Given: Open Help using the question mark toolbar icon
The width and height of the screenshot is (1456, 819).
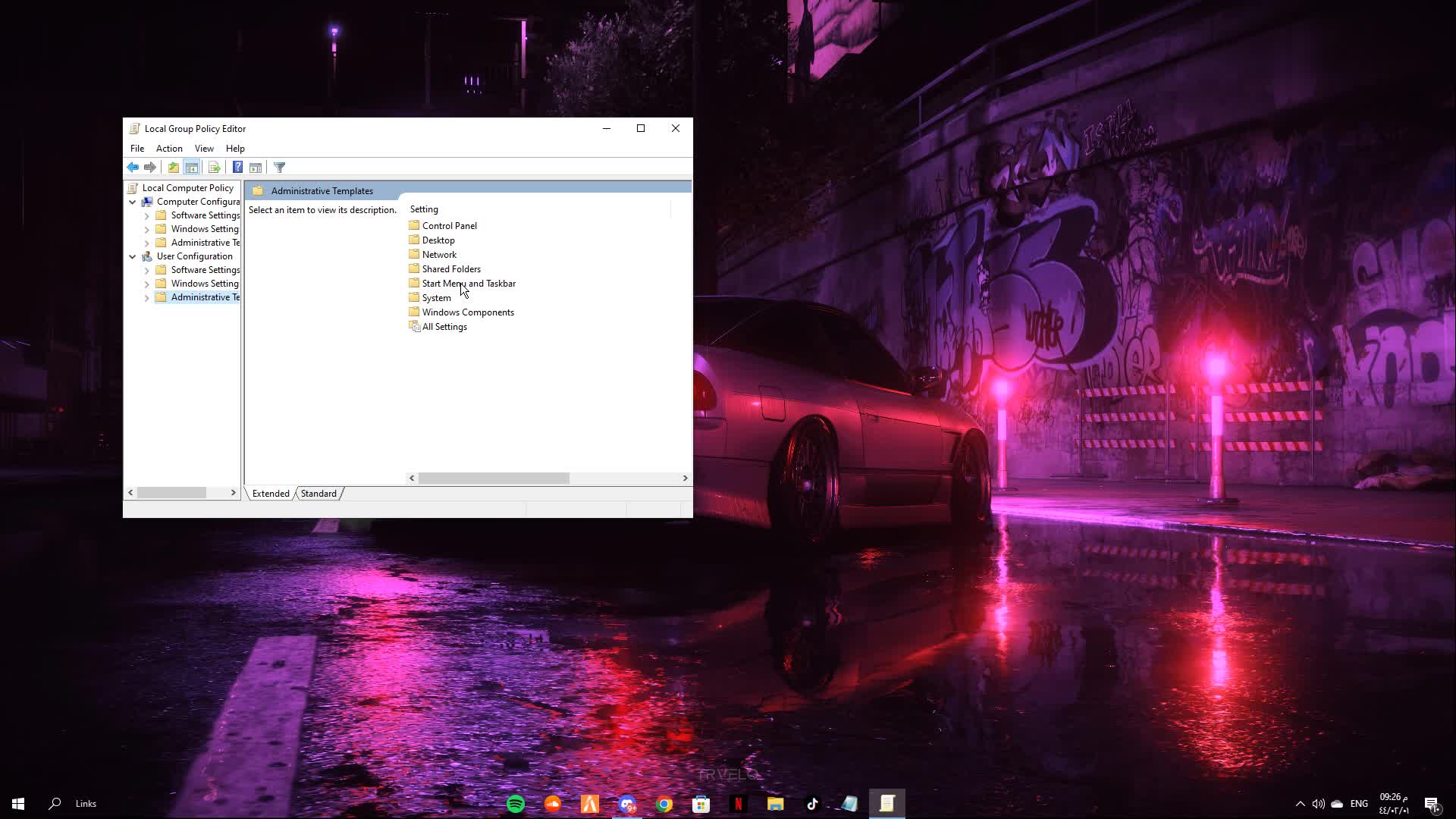Looking at the screenshot, I should [x=238, y=168].
